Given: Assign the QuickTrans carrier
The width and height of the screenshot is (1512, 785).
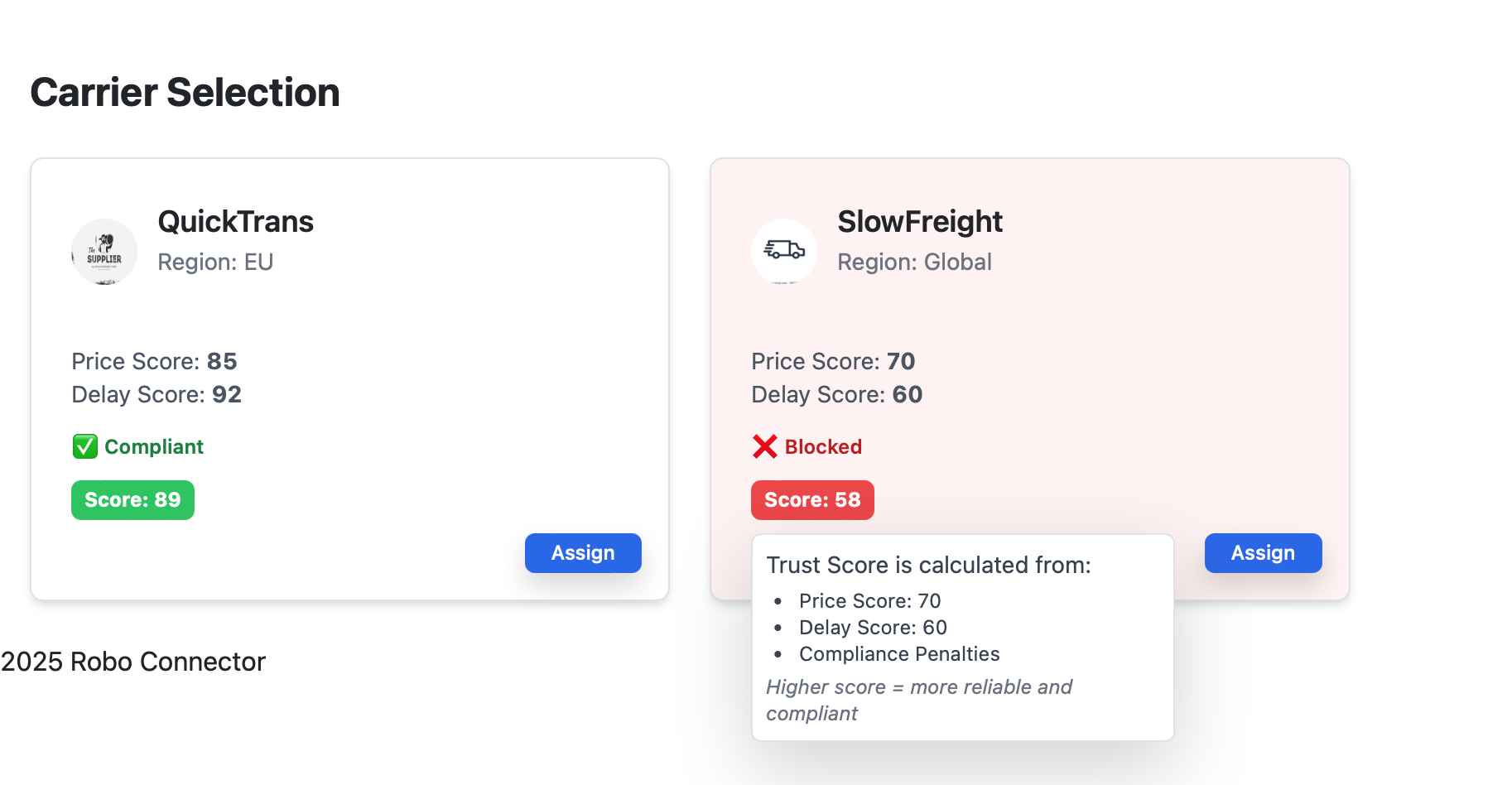Looking at the screenshot, I should click(583, 553).
